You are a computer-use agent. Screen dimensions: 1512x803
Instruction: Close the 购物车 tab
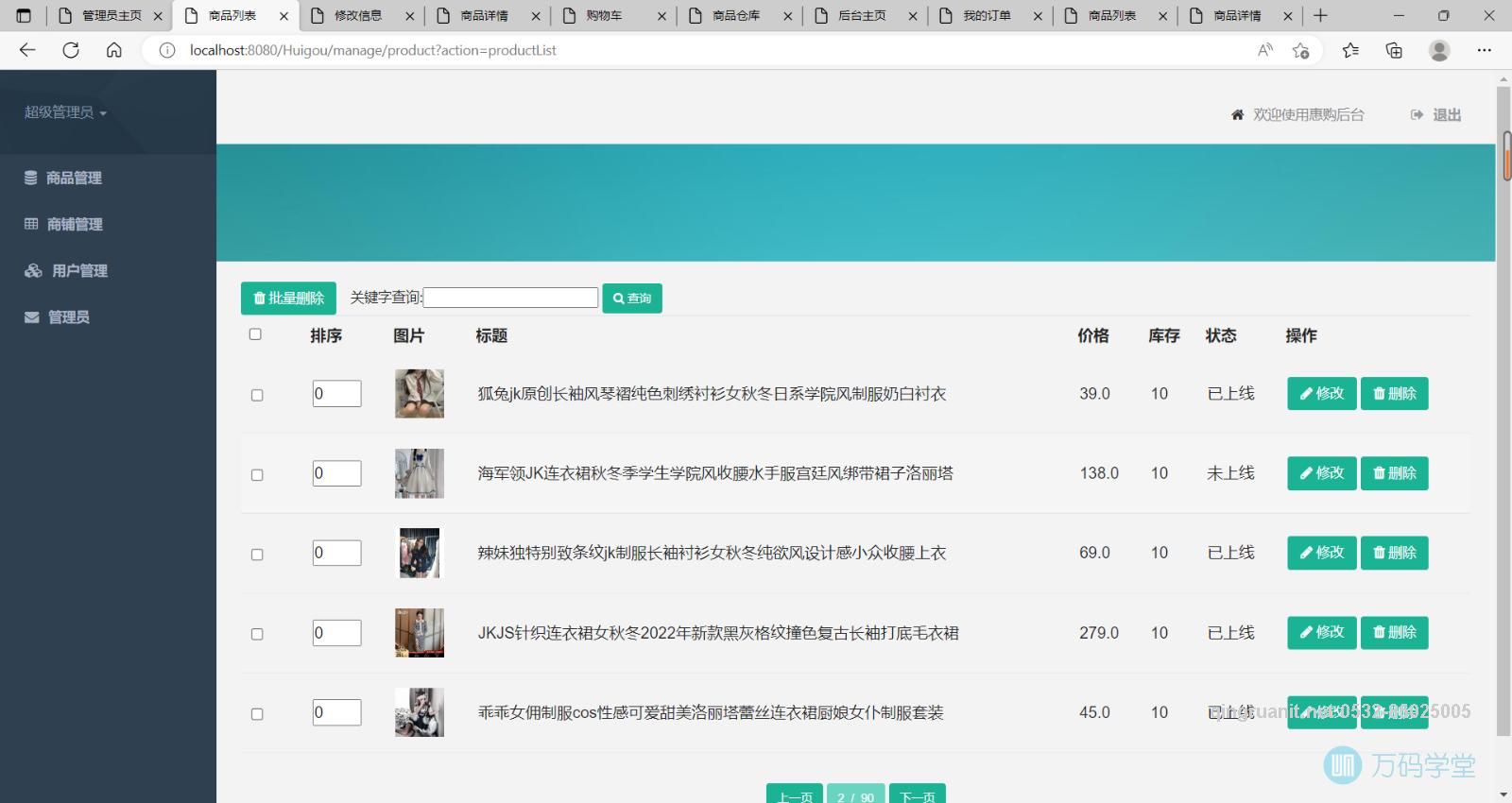pyautogui.click(x=661, y=16)
